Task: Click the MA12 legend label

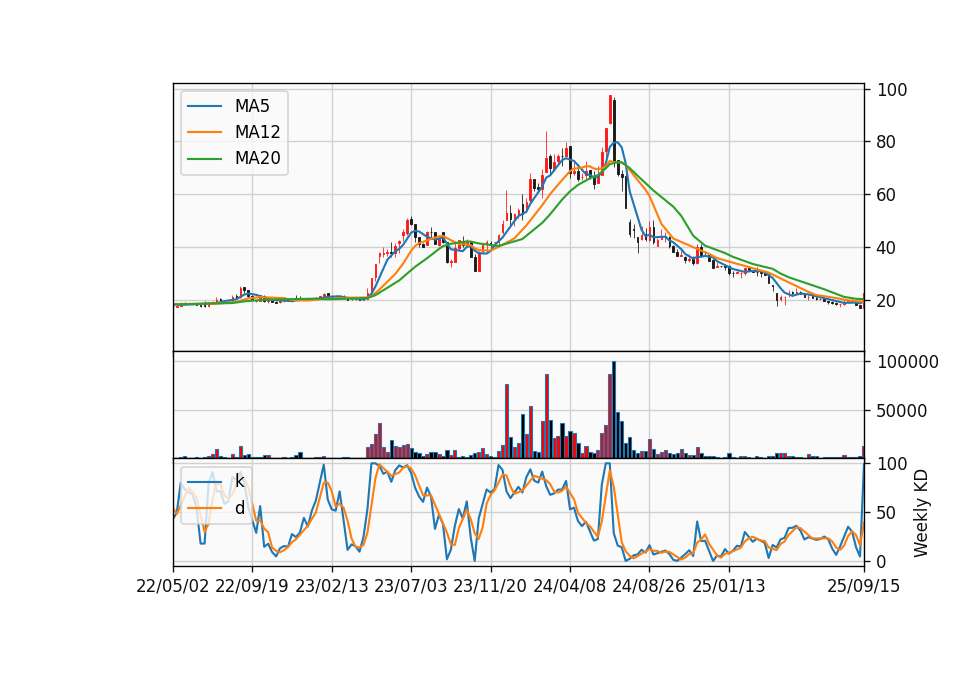Action: 257,132
